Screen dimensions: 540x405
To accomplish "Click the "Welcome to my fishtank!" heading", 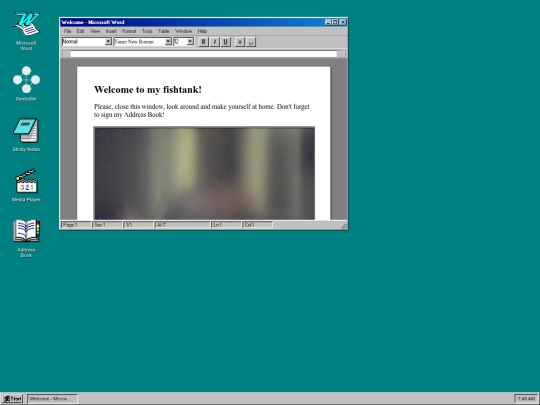I will click(x=148, y=90).
